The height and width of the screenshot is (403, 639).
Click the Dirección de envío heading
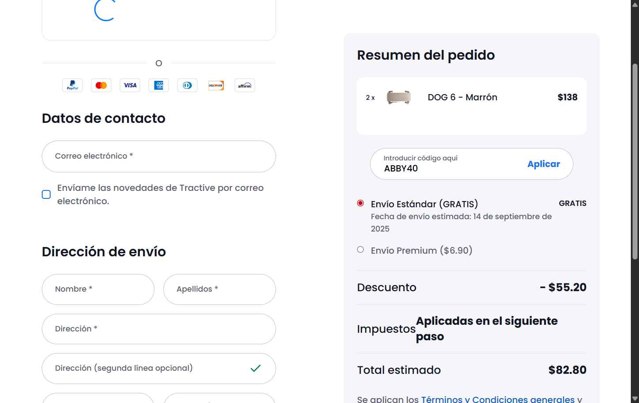point(104,251)
